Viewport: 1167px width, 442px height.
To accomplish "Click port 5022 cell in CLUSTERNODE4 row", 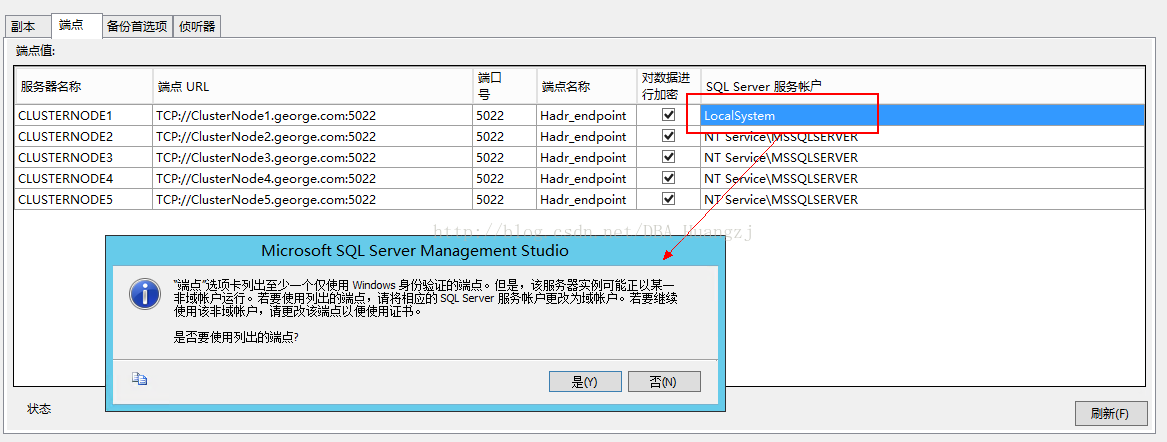I will [x=505, y=178].
